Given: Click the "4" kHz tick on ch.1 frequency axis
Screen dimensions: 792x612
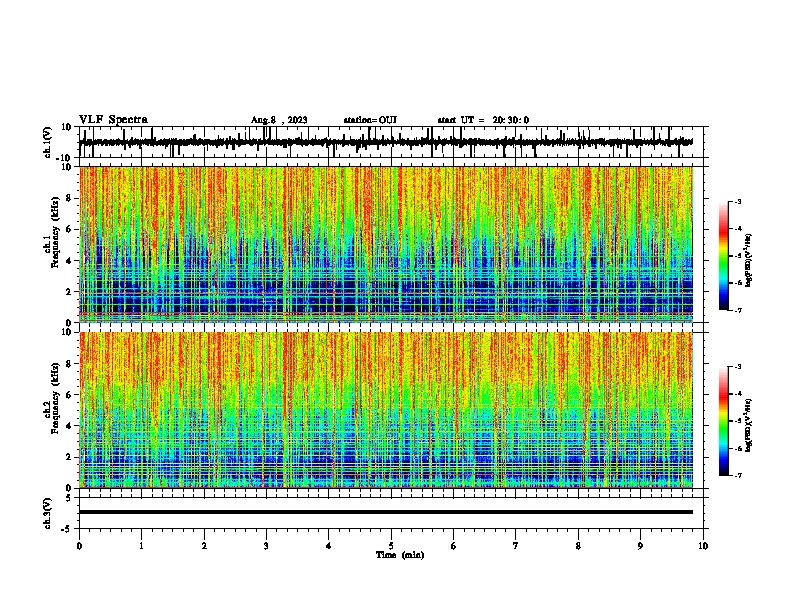Looking at the screenshot, I should 69,261.
